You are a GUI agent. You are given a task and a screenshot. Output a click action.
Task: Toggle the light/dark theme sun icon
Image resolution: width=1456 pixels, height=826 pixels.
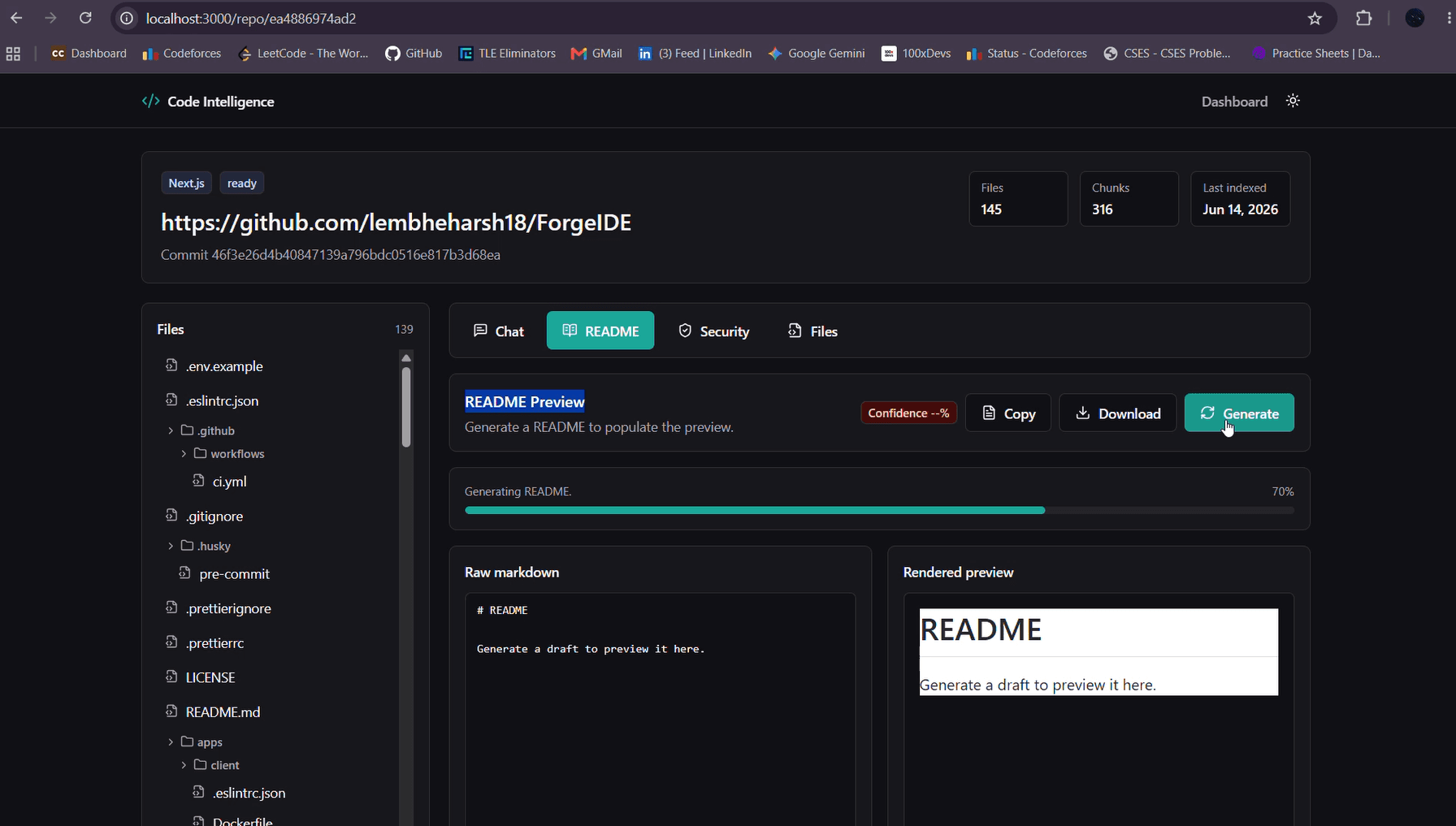[x=1293, y=101]
